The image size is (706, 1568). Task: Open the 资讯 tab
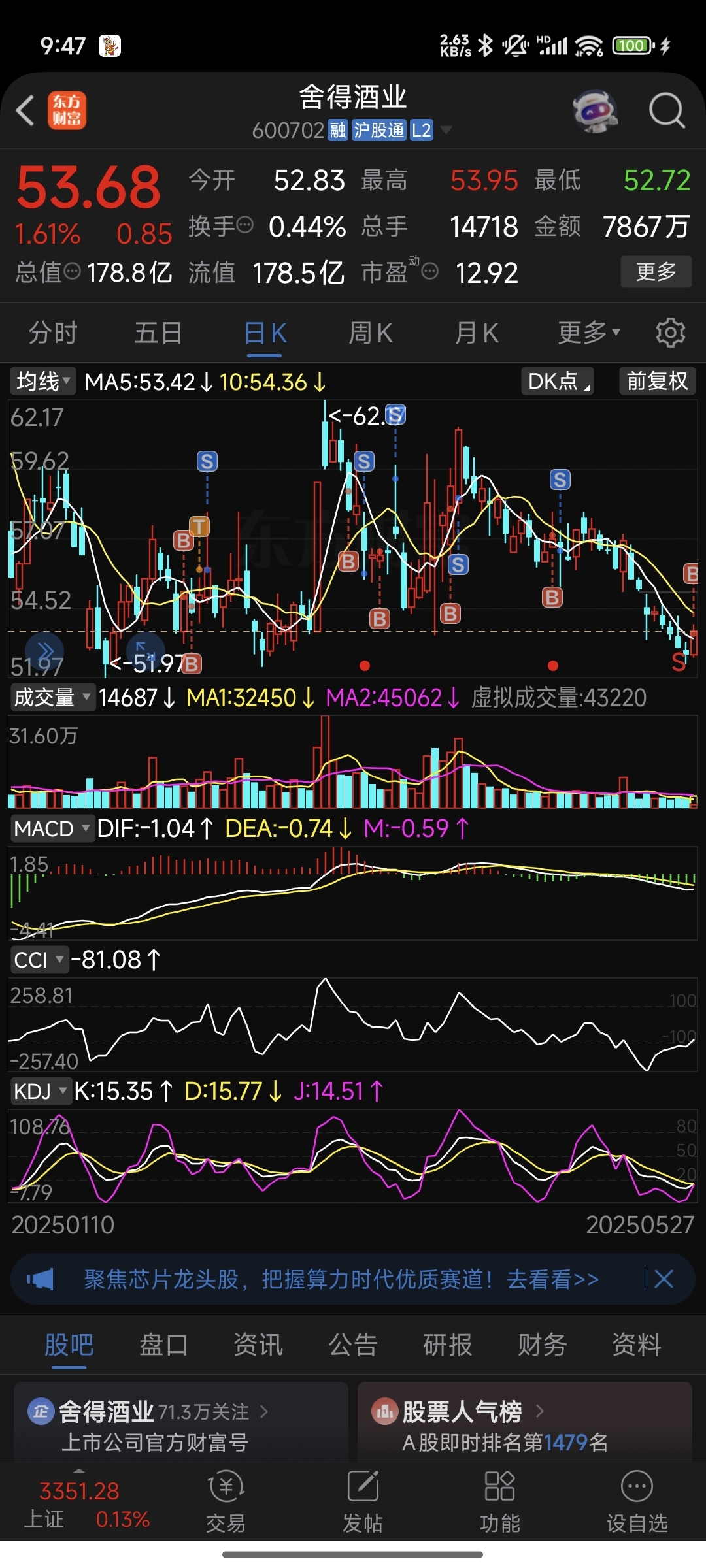[x=258, y=1345]
